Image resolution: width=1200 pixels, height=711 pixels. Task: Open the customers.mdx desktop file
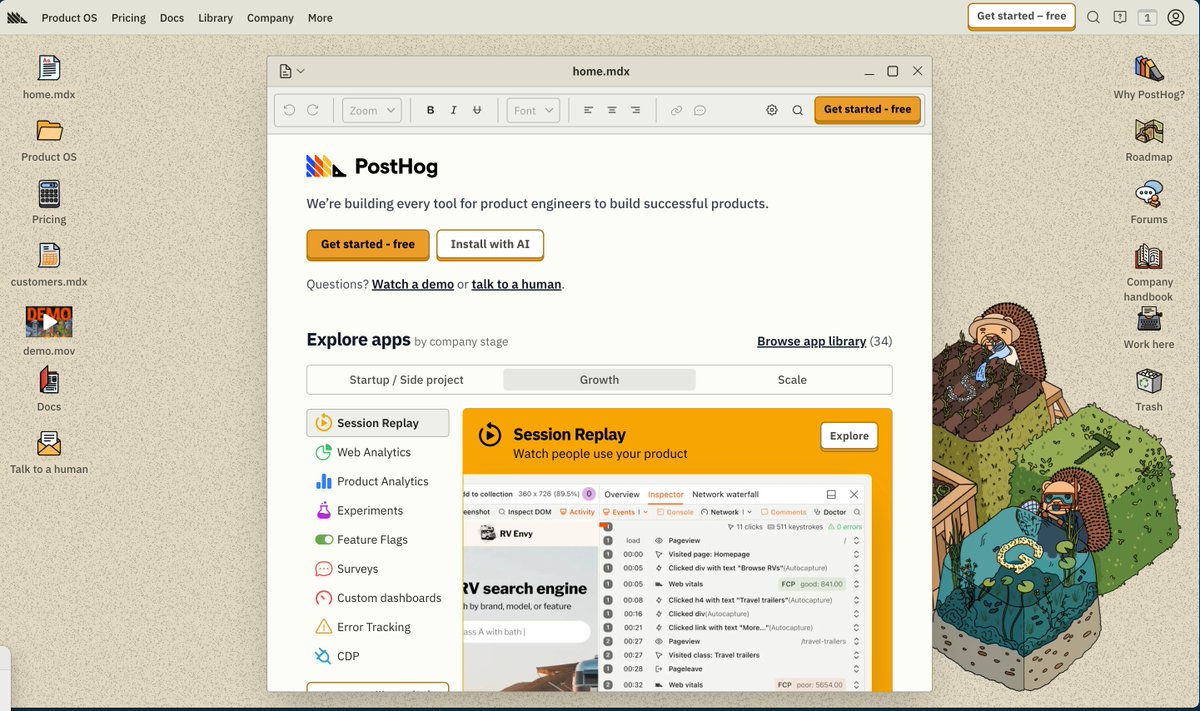[49, 255]
